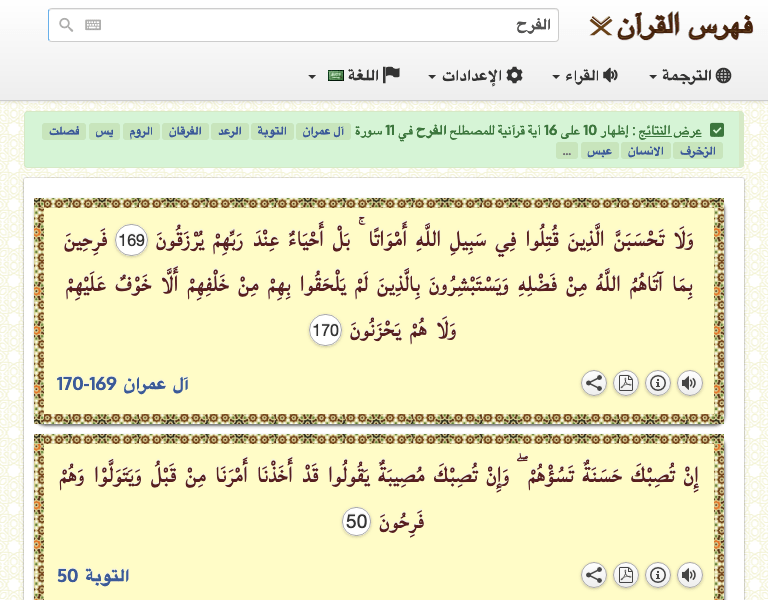
Task: Click the gear icon beside الإعدادات
Action: click(514, 75)
